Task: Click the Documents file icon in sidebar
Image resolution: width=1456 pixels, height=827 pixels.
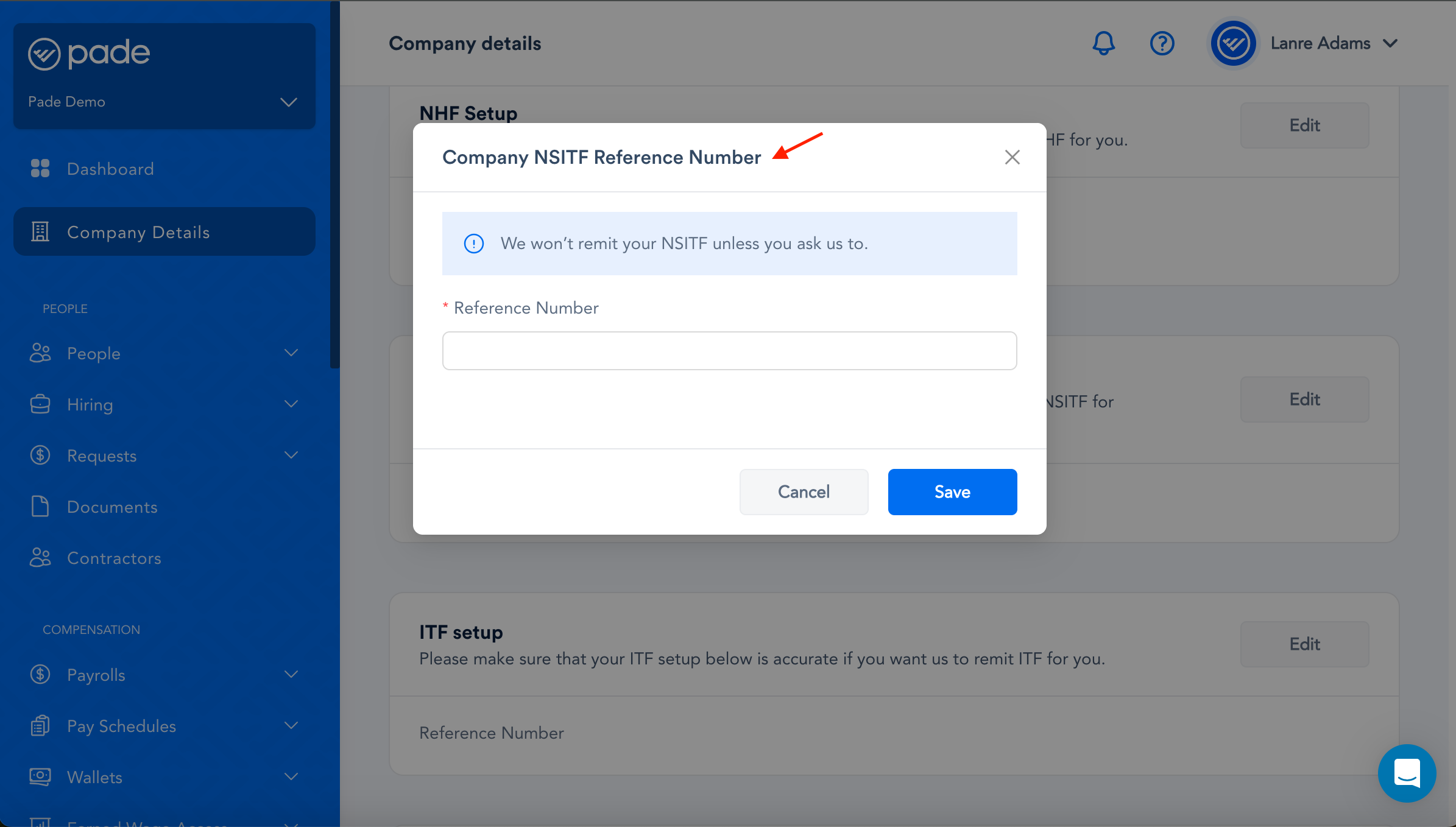Action: coord(40,507)
